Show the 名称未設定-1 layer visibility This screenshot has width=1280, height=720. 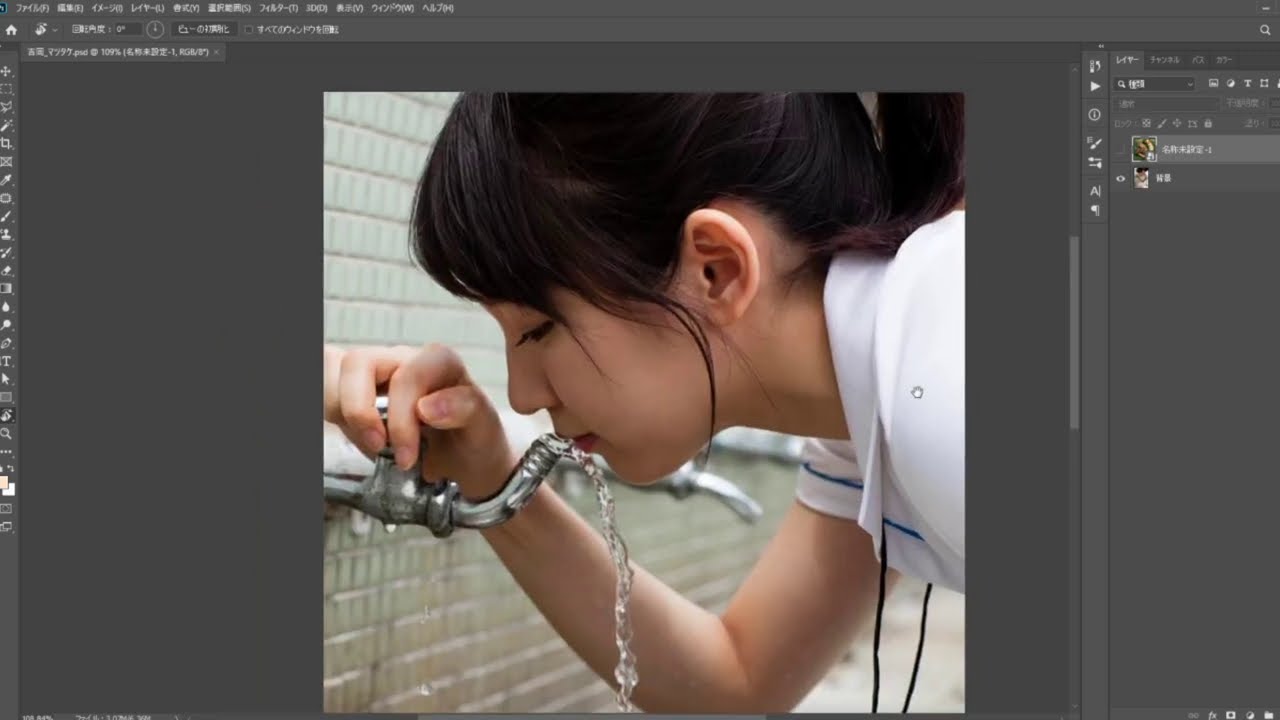(1120, 149)
